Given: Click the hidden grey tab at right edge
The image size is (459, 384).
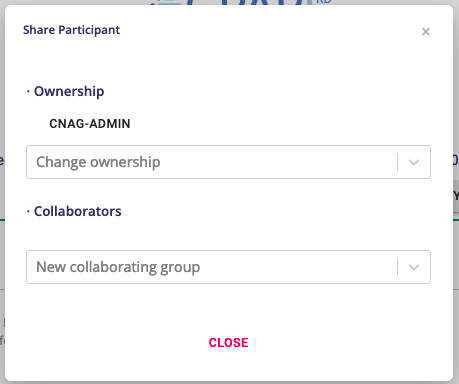Looking at the screenshot, I should point(456,196).
